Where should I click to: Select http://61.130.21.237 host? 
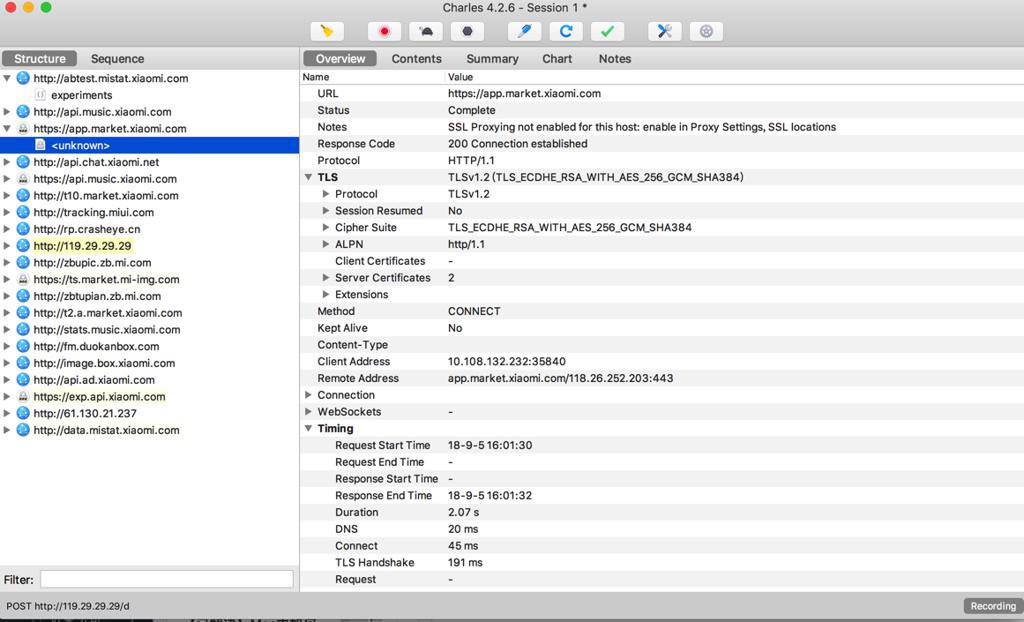85,414
